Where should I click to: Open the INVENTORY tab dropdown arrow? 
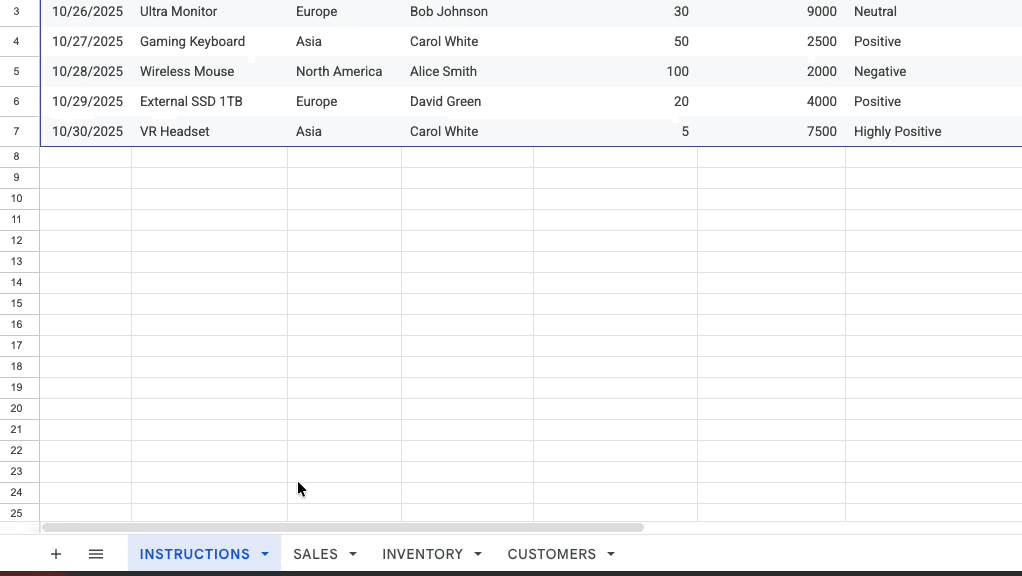click(478, 554)
